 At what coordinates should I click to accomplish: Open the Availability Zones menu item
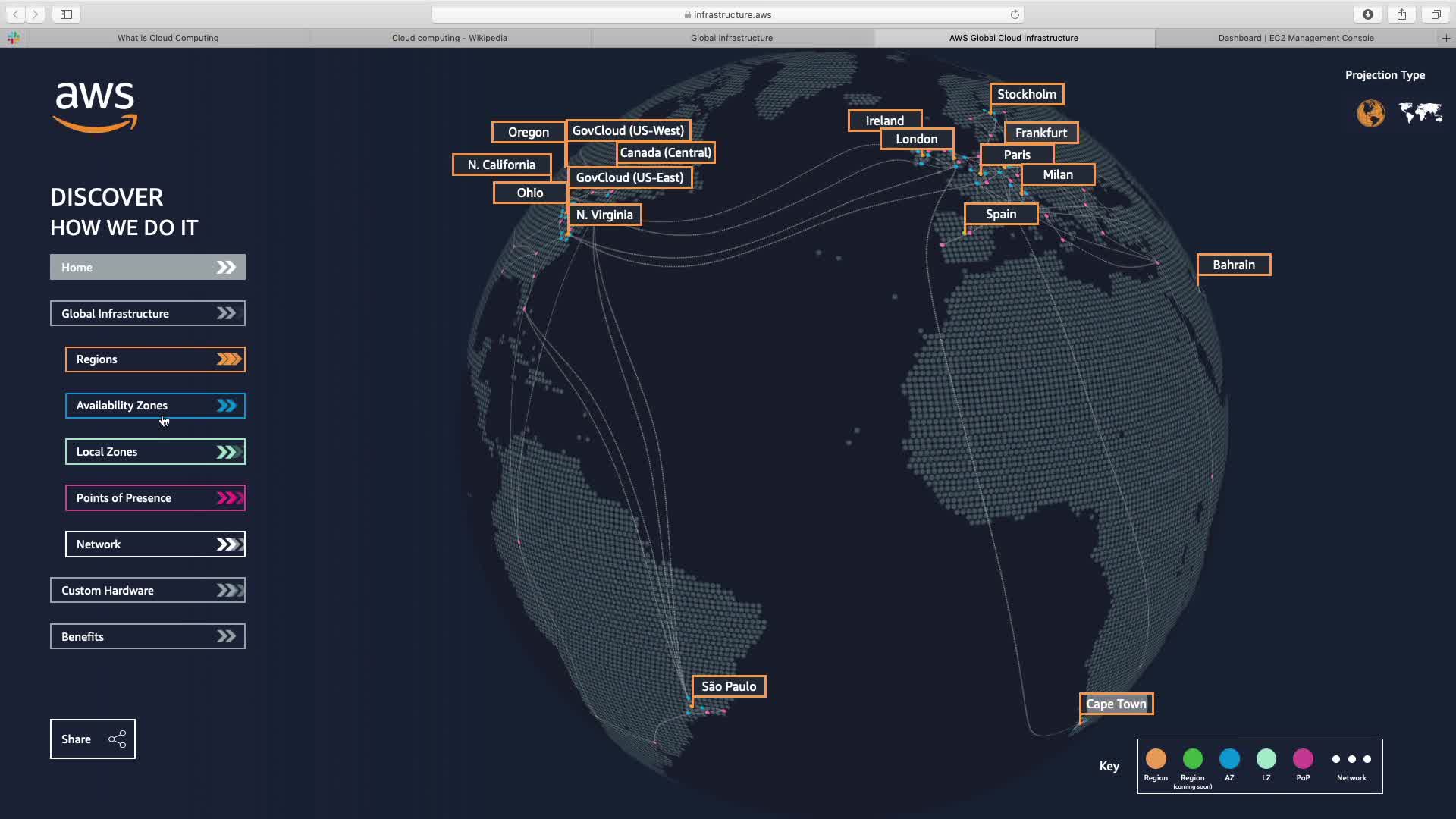(x=155, y=406)
